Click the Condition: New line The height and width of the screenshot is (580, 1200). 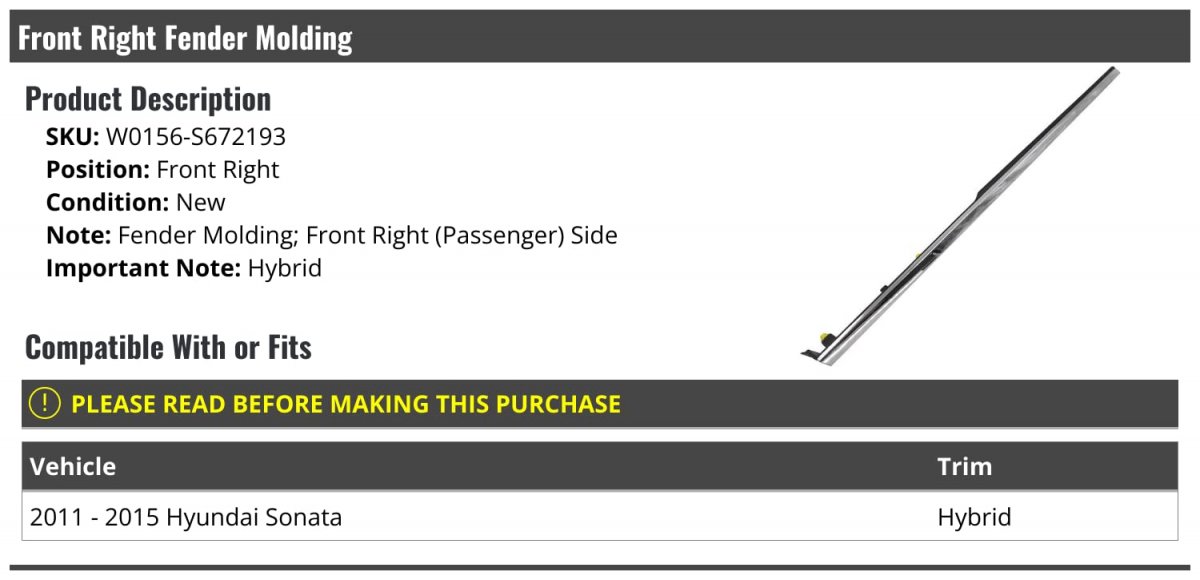click(136, 203)
